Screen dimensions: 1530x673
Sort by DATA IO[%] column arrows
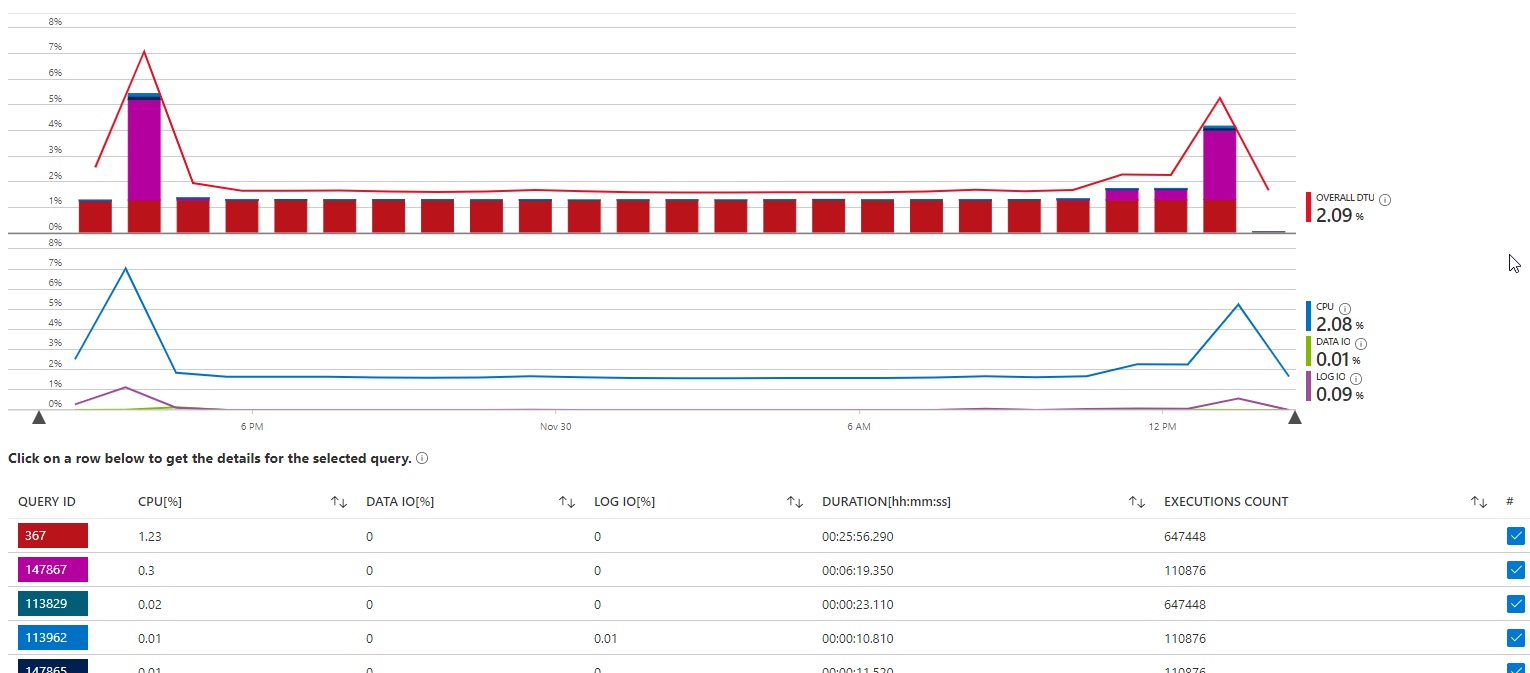567,502
